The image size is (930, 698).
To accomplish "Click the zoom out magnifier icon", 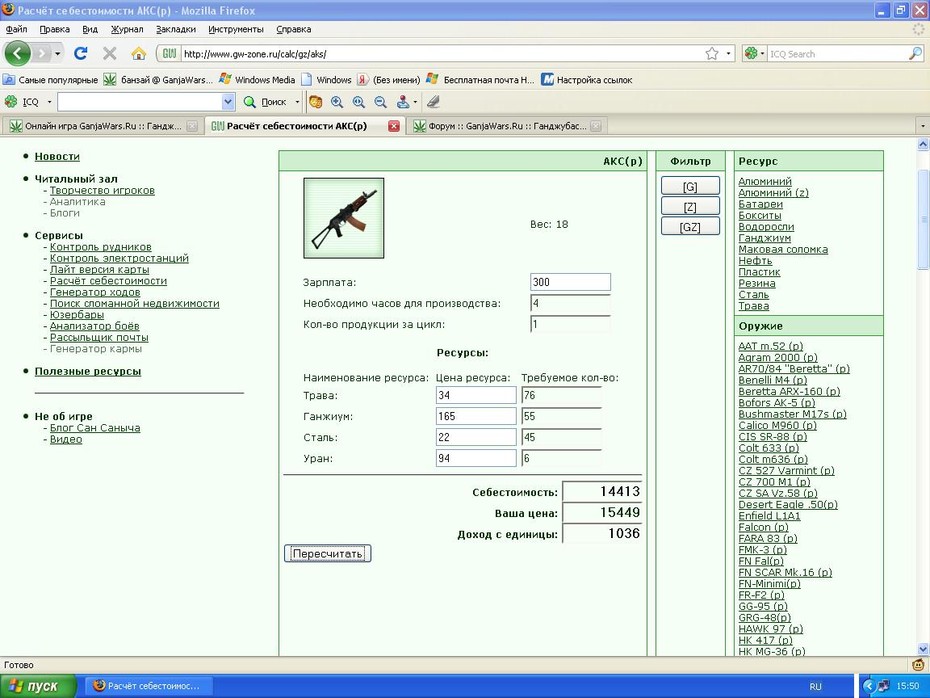I will click(381, 102).
